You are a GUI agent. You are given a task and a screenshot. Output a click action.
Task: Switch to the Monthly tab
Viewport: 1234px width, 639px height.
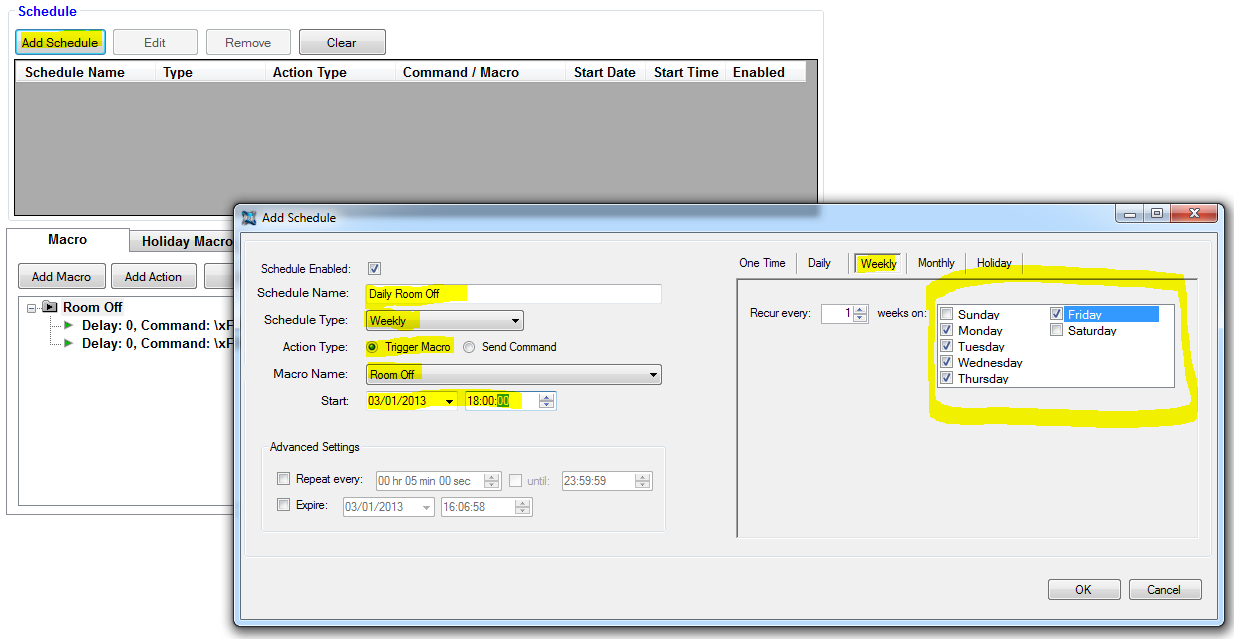click(936, 263)
